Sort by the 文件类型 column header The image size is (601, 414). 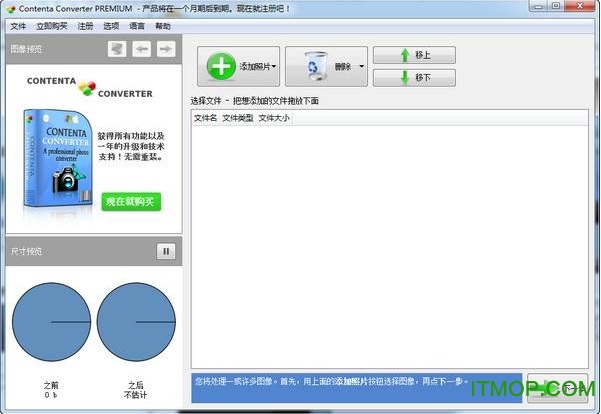click(x=238, y=118)
